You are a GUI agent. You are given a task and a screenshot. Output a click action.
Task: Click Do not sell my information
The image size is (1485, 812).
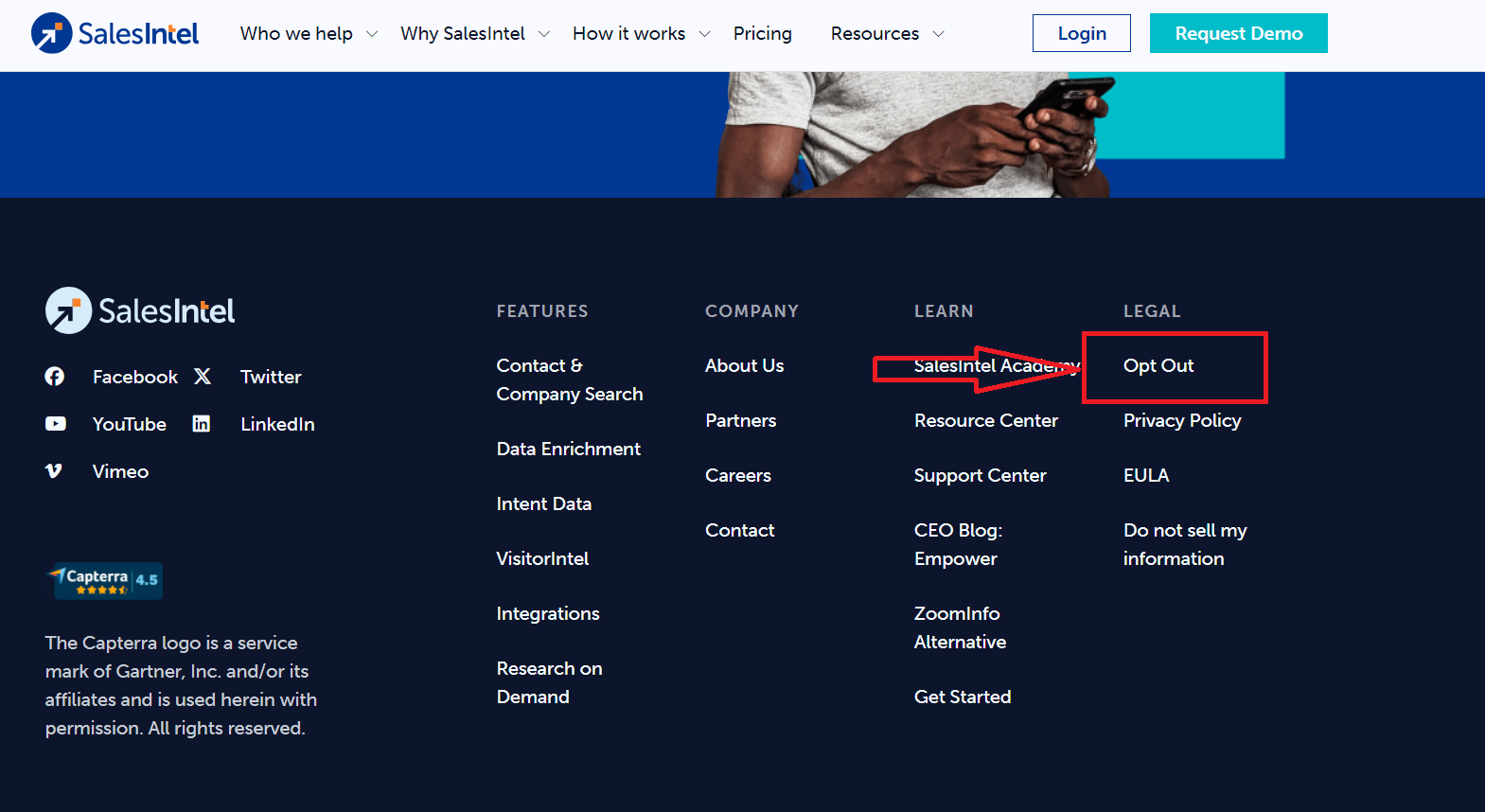1185,544
